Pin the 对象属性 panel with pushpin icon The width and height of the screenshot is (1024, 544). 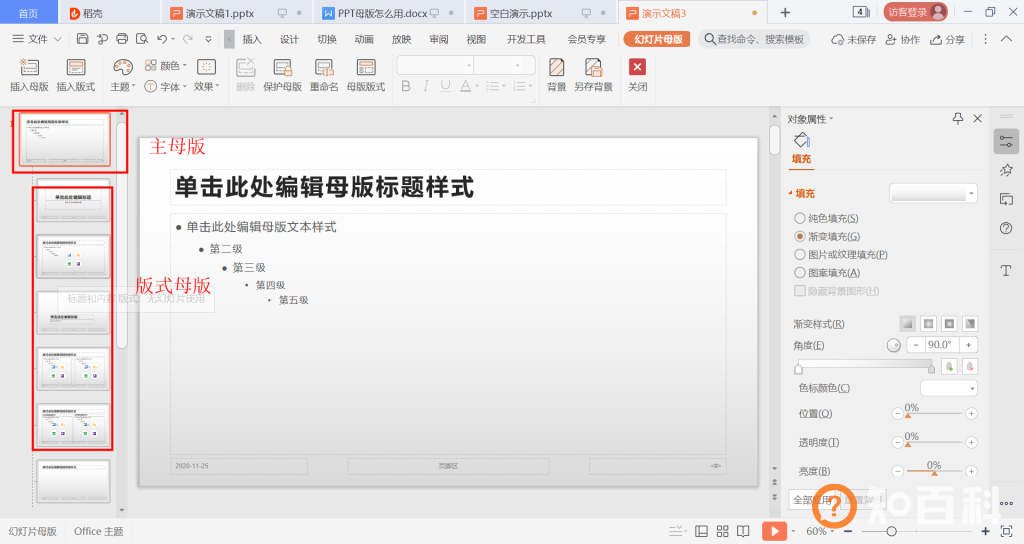tap(957, 118)
